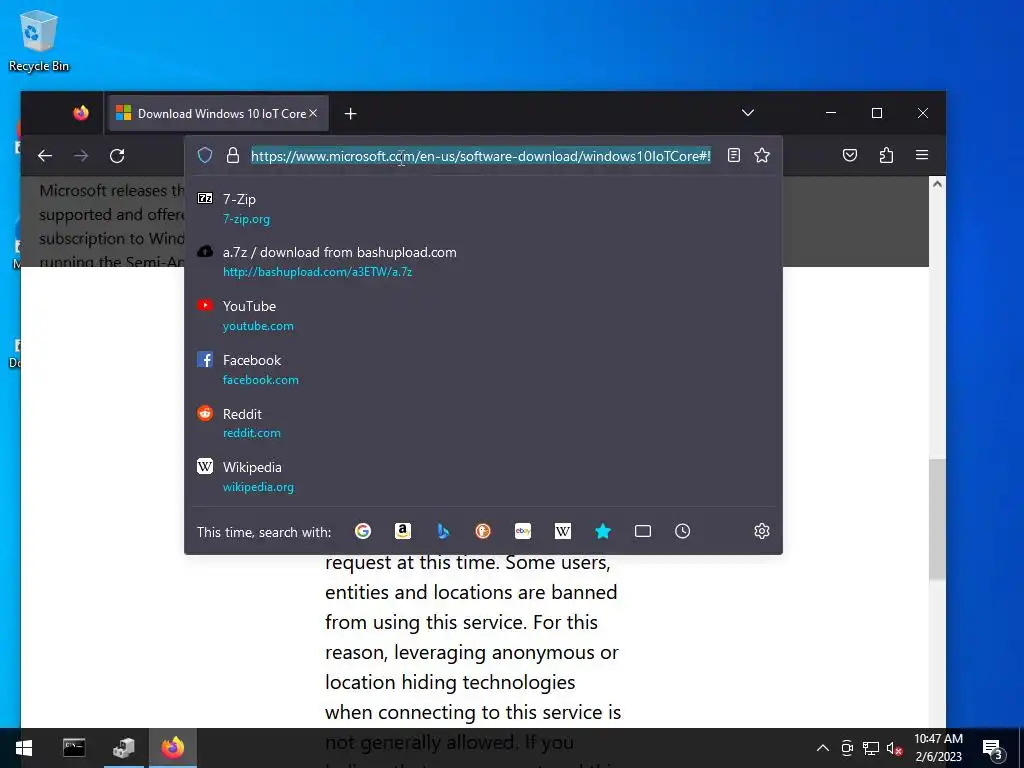Viewport: 1024px width, 768px height.
Task: Open the installer icon in taskbar
Action: click(x=123, y=748)
